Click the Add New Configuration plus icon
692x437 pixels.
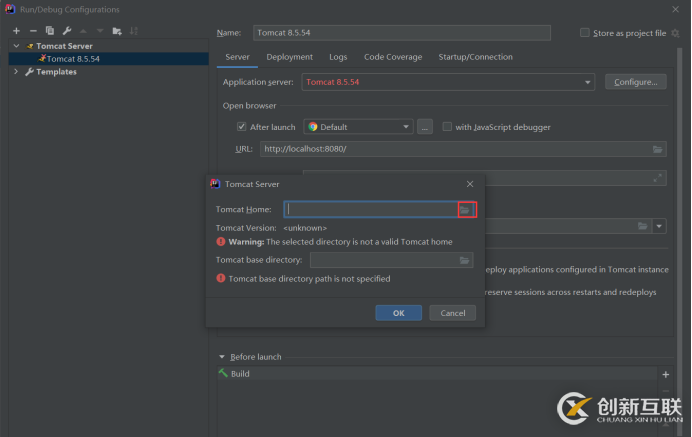pos(16,31)
